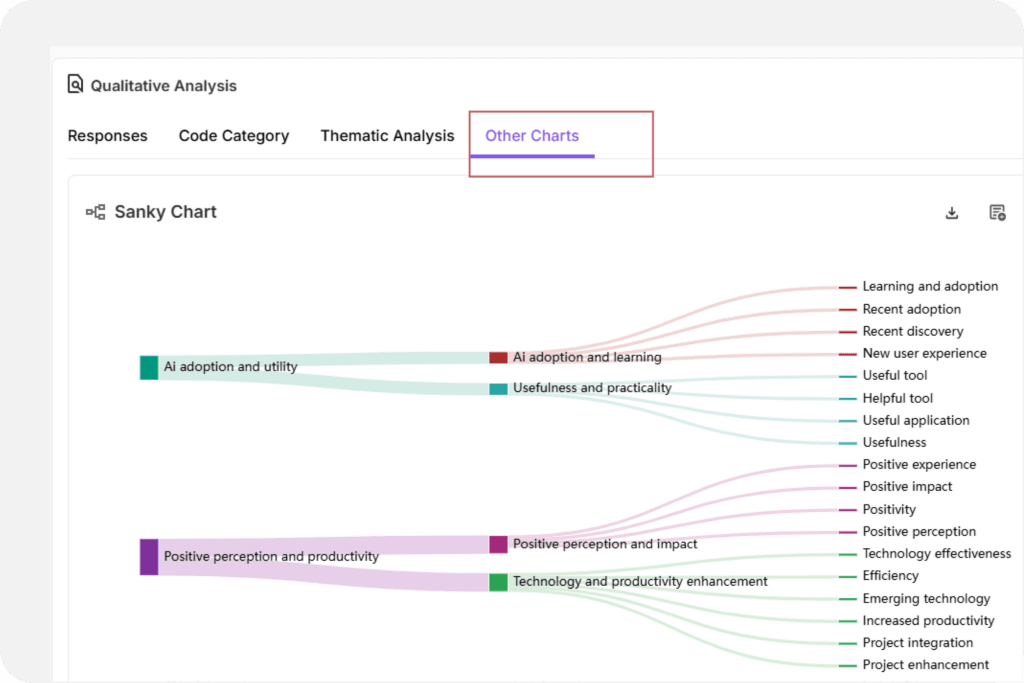Click the Learning and adoption label

tap(930, 287)
